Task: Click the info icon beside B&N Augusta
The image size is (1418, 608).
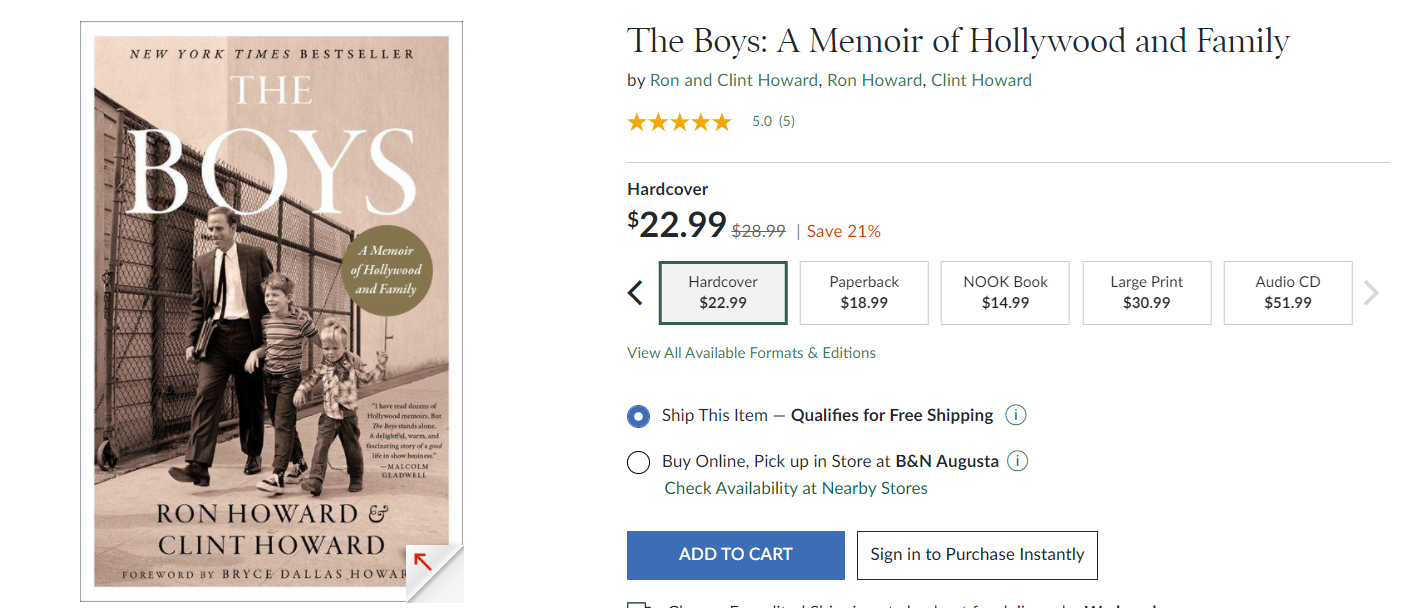Action: [1018, 461]
